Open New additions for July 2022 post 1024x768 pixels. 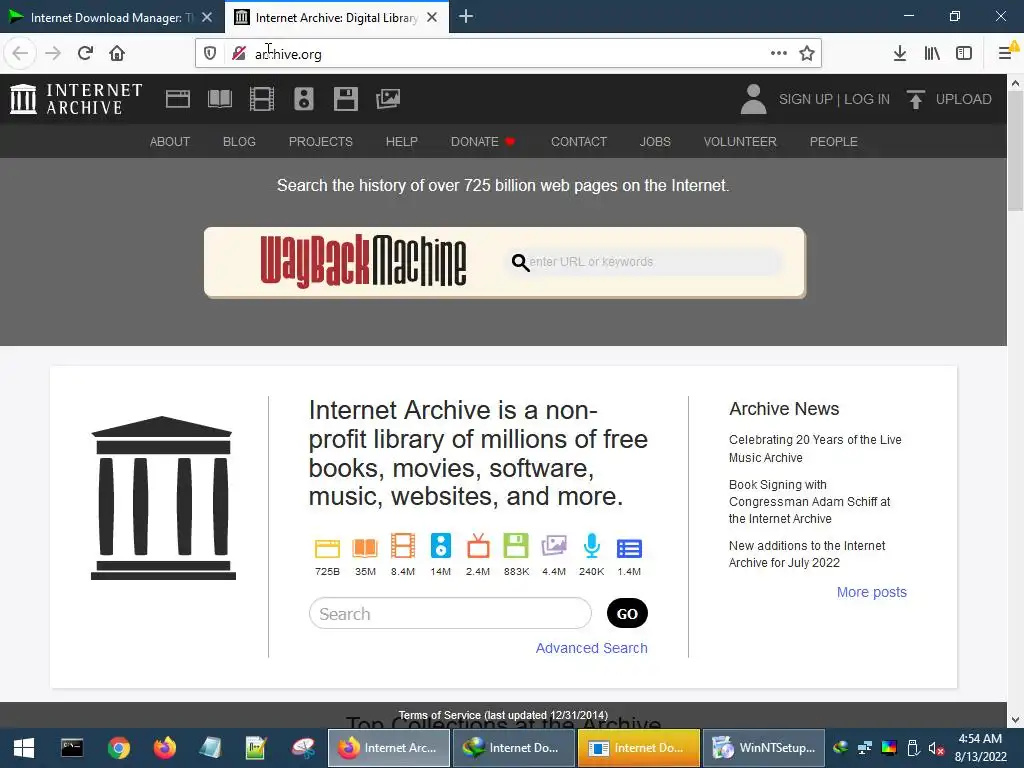(x=807, y=554)
